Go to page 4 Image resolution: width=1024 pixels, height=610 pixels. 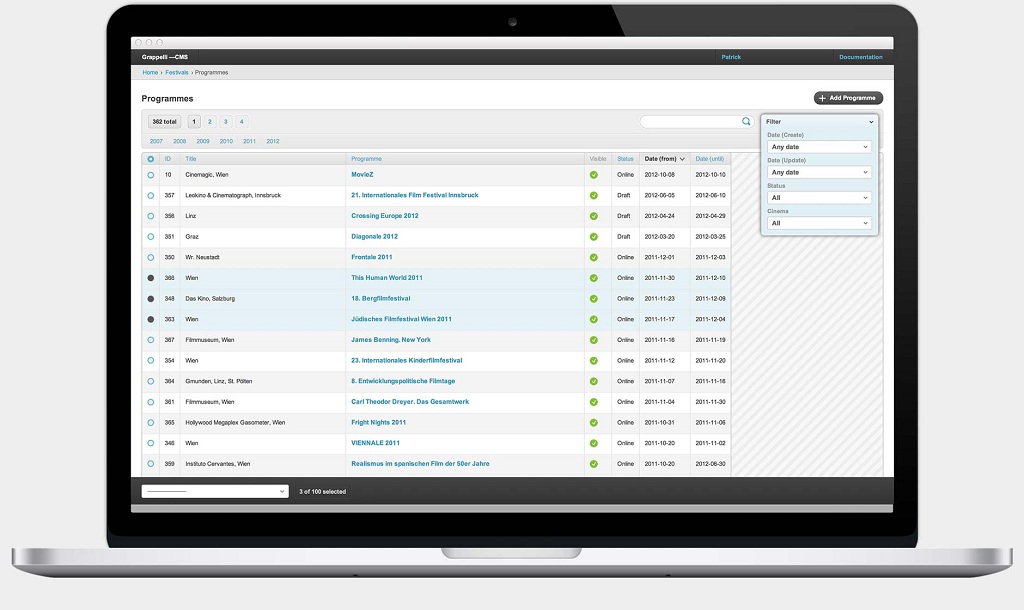(x=242, y=121)
